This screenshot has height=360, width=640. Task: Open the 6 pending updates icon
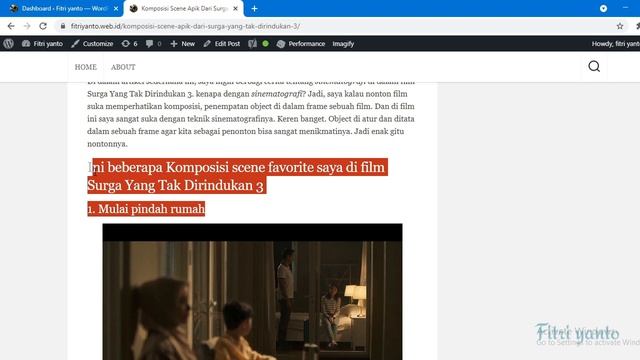[129, 44]
